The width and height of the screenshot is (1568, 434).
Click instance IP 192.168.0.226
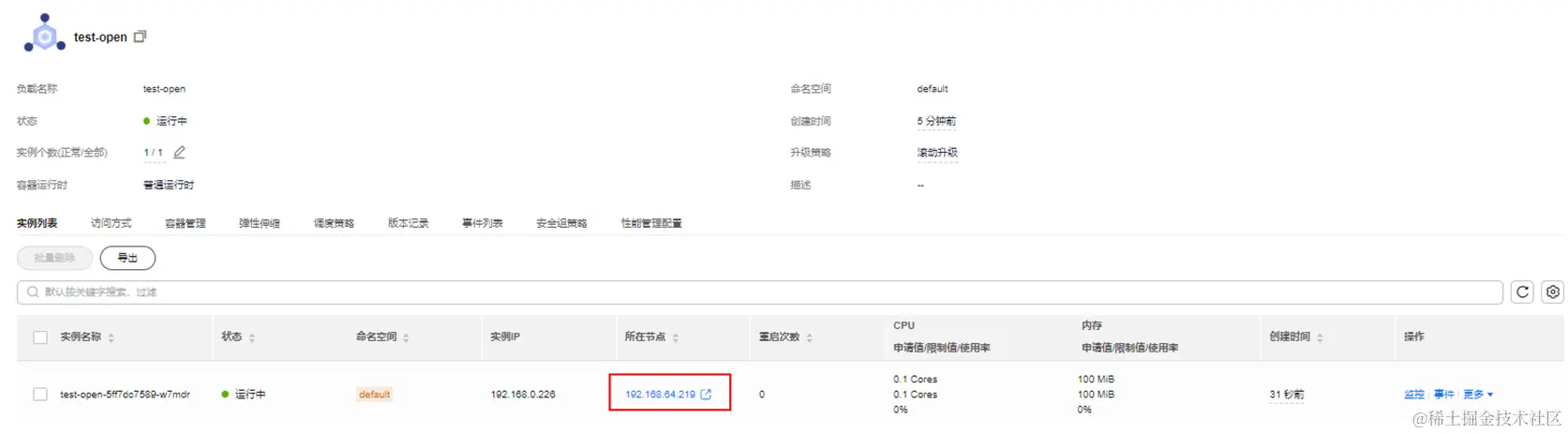[523, 395]
